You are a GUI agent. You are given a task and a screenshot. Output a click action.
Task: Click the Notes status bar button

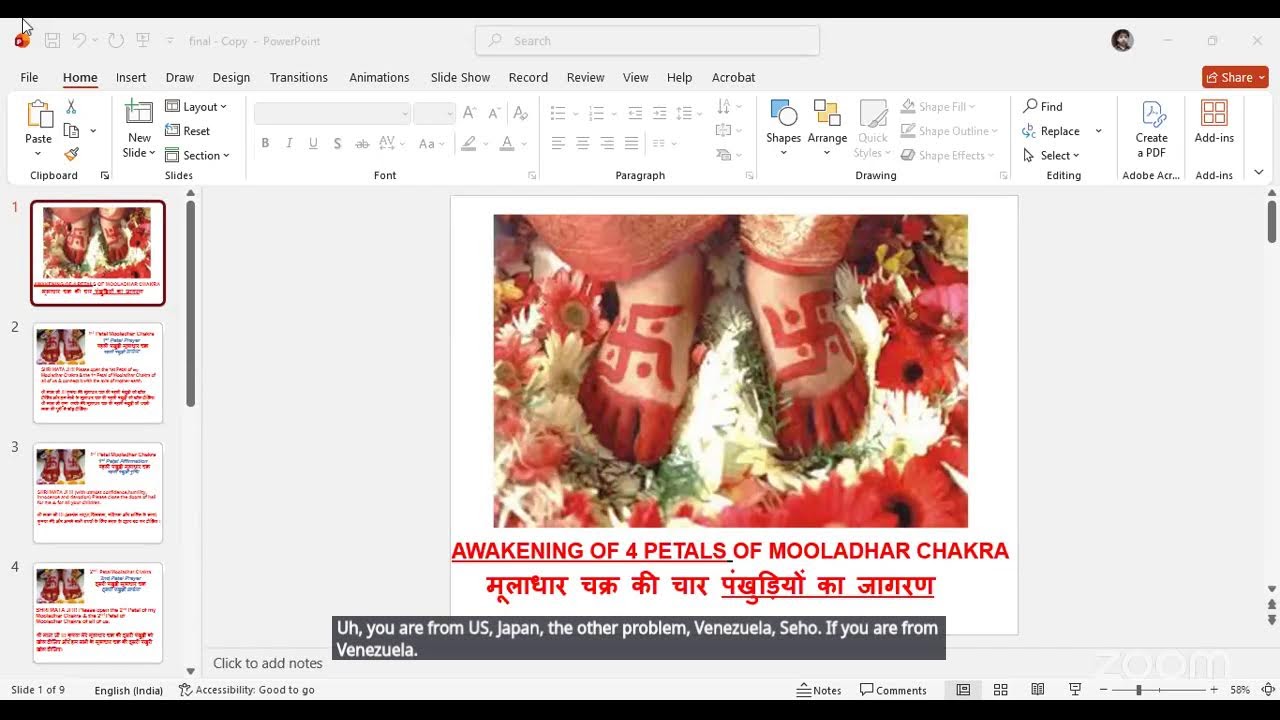819,690
